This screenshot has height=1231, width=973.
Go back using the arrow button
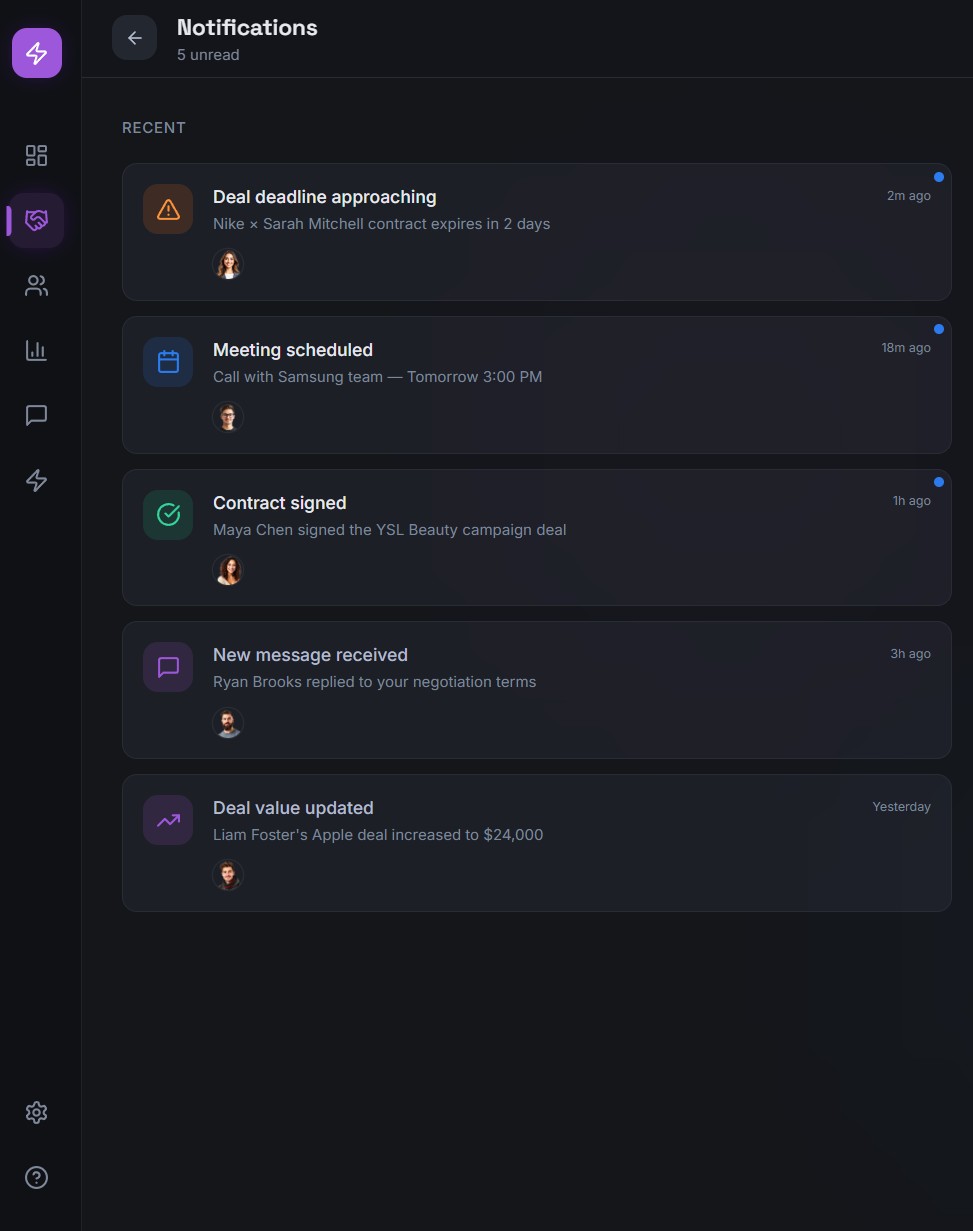tap(134, 37)
